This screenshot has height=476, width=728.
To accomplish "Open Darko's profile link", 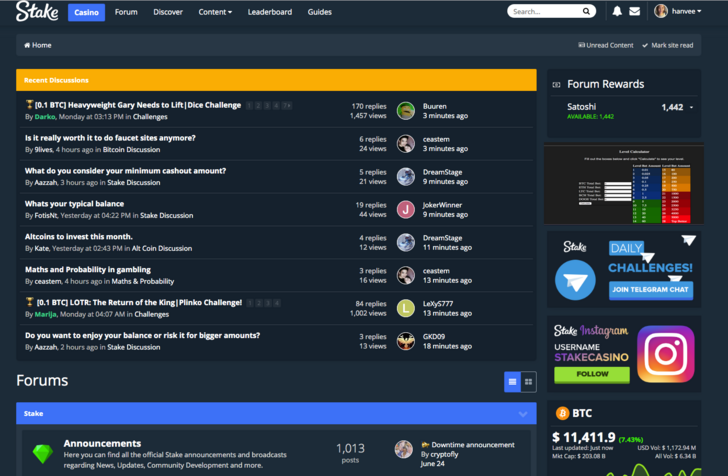I will (x=45, y=117).
